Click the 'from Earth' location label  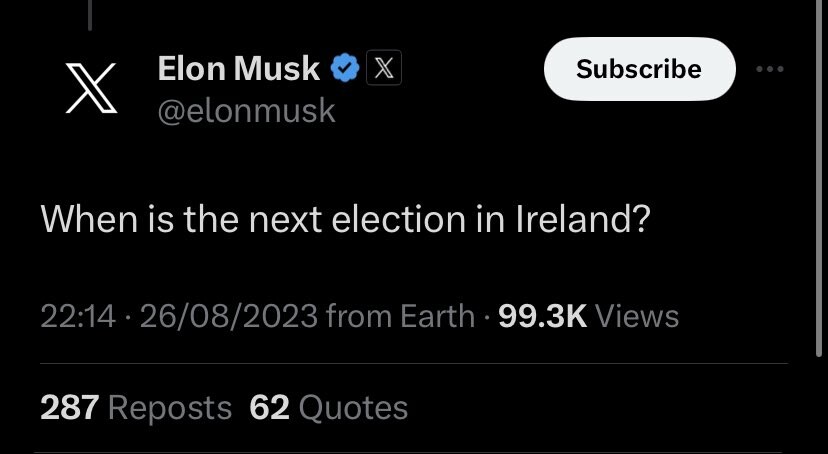click(400, 316)
